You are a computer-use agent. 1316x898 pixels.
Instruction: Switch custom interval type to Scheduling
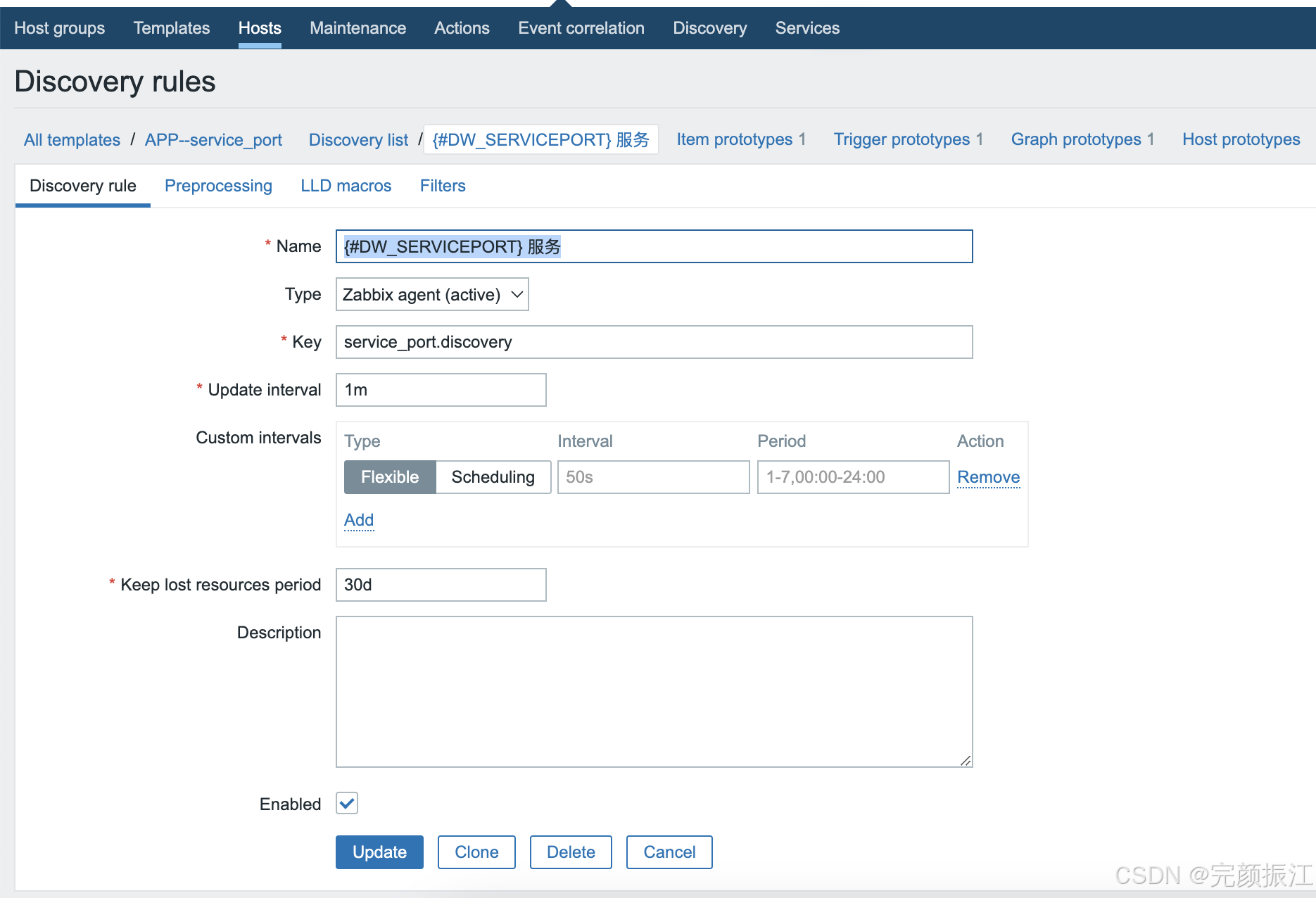(x=493, y=477)
